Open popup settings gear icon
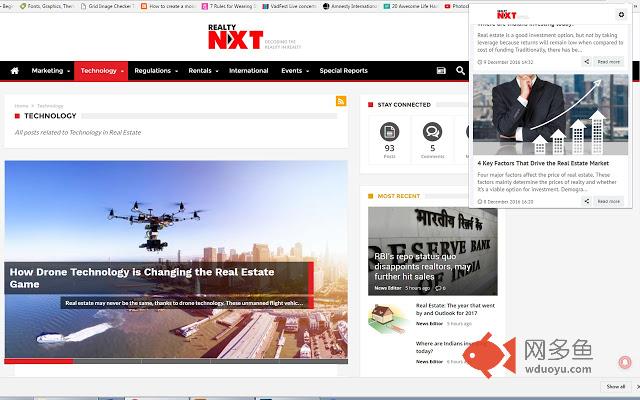The height and width of the screenshot is (400, 640). click(621, 15)
